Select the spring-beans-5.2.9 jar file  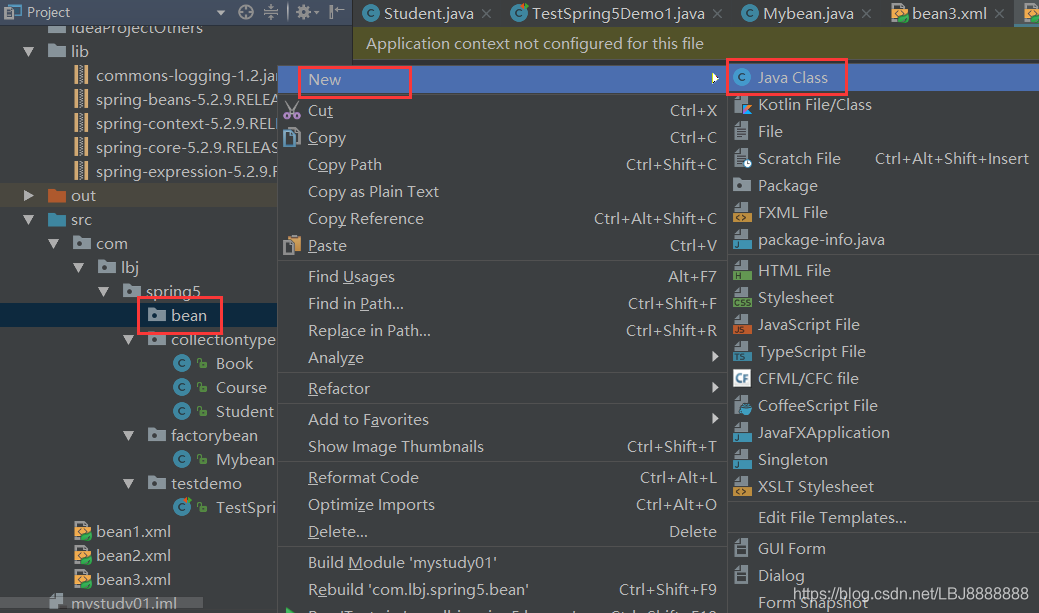point(186,99)
